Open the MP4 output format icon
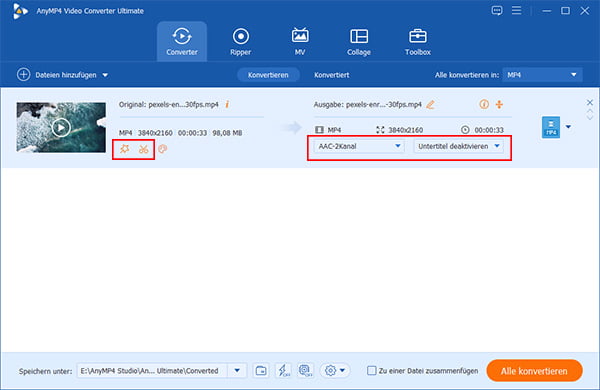 pos(551,127)
